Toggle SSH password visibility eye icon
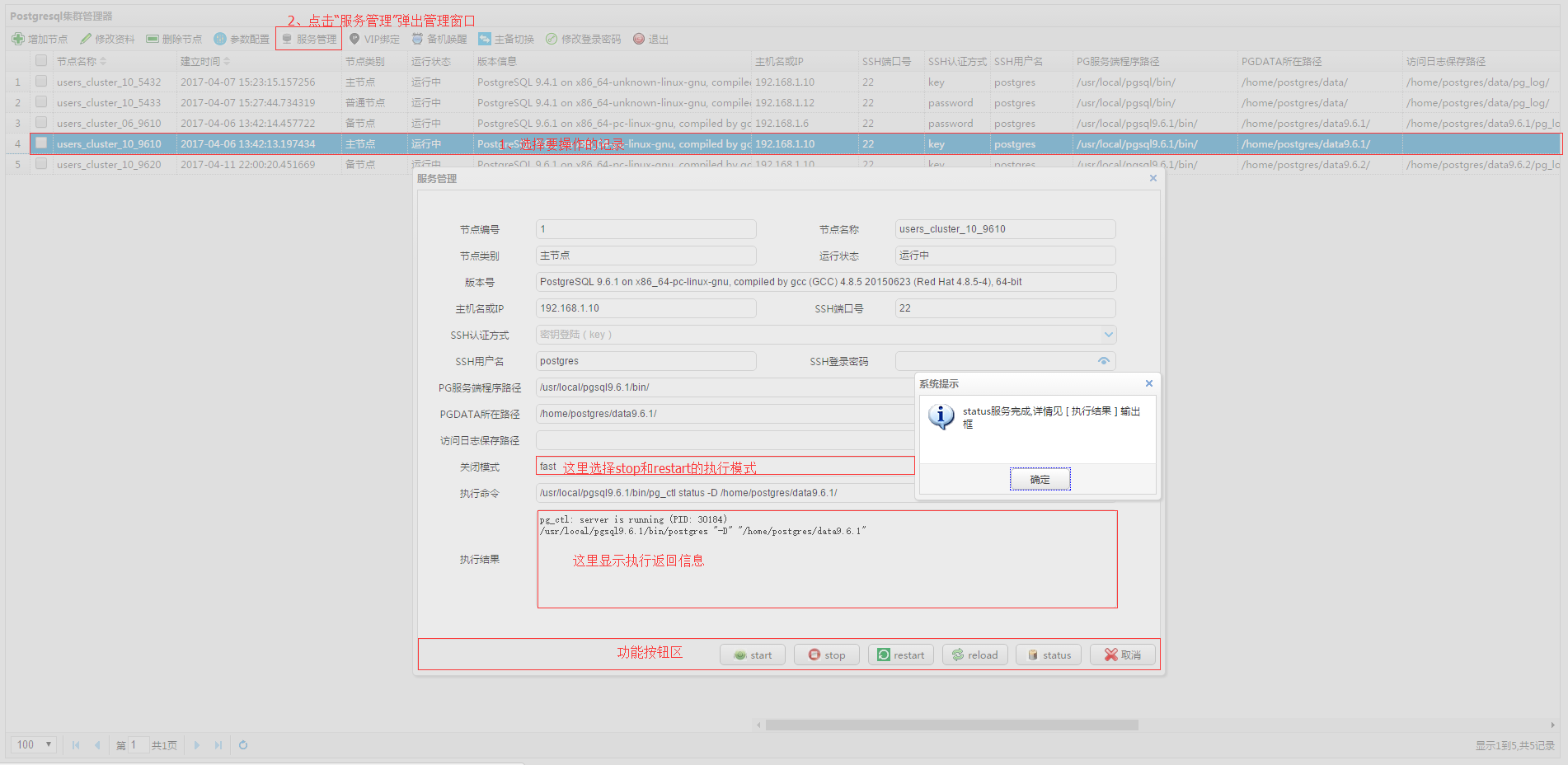 click(x=1104, y=361)
